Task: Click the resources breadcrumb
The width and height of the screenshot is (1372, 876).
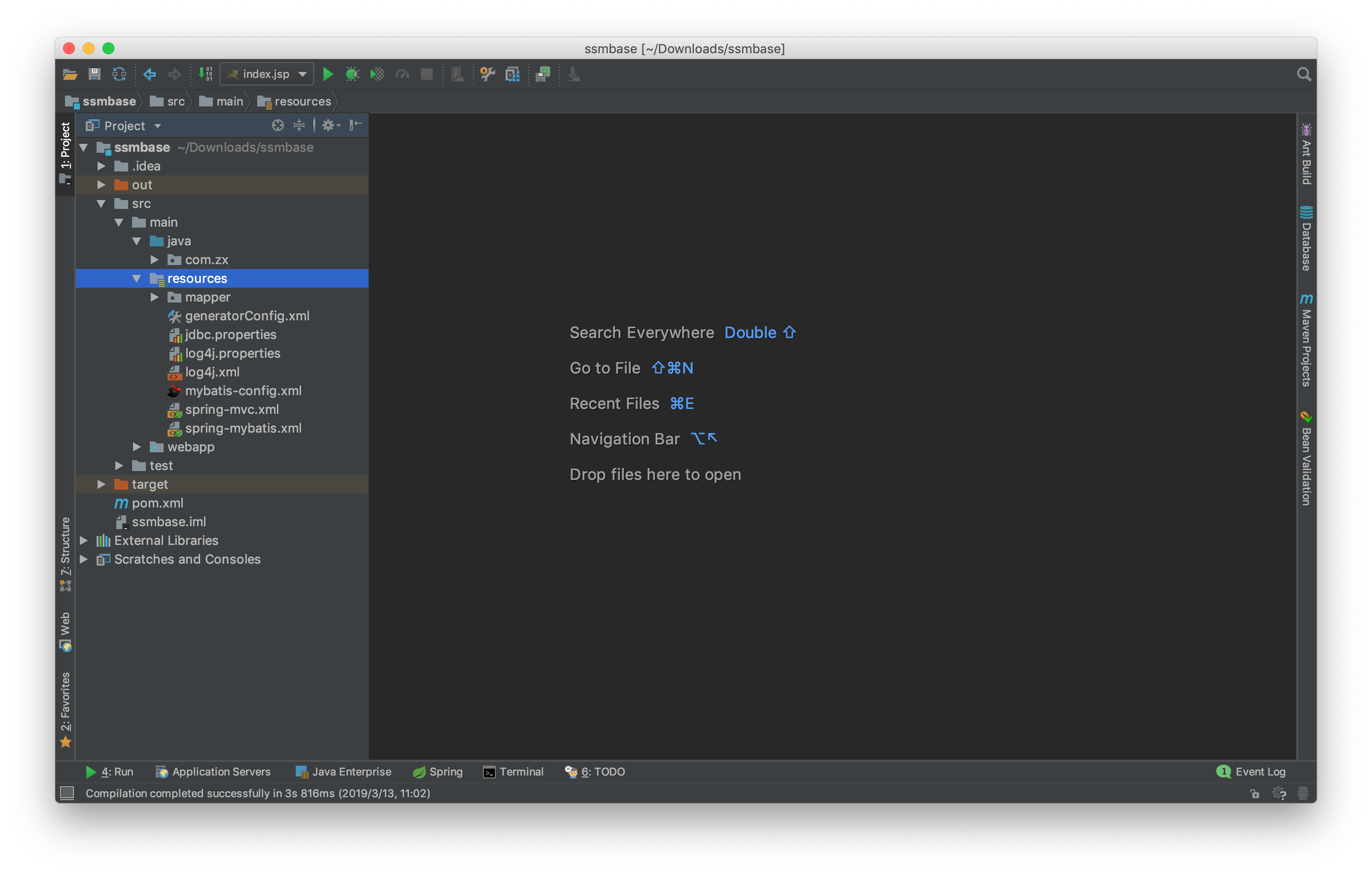Action: point(294,101)
